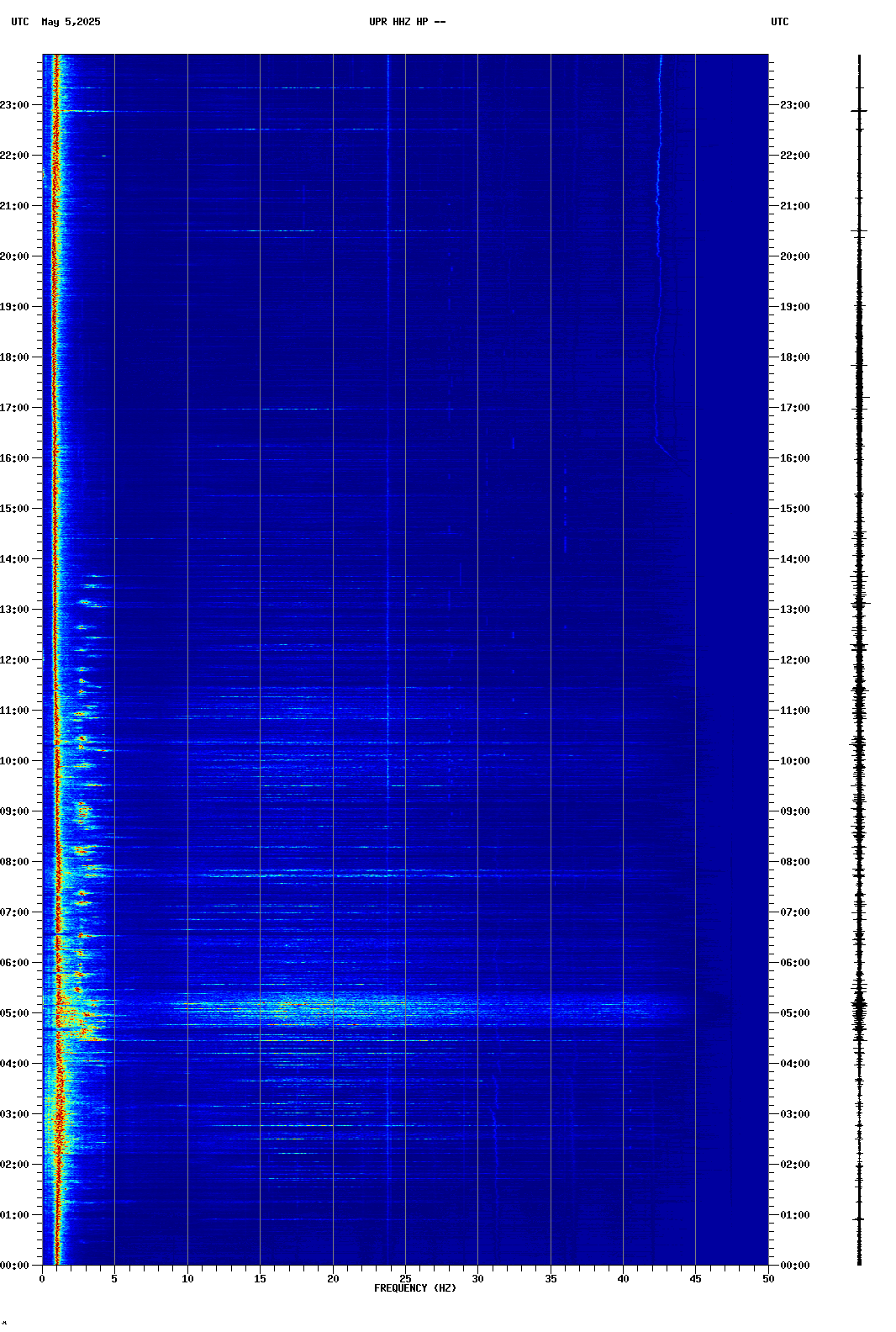
Task: Click the '10' frequency axis label
Action: (x=187, y=1279)
